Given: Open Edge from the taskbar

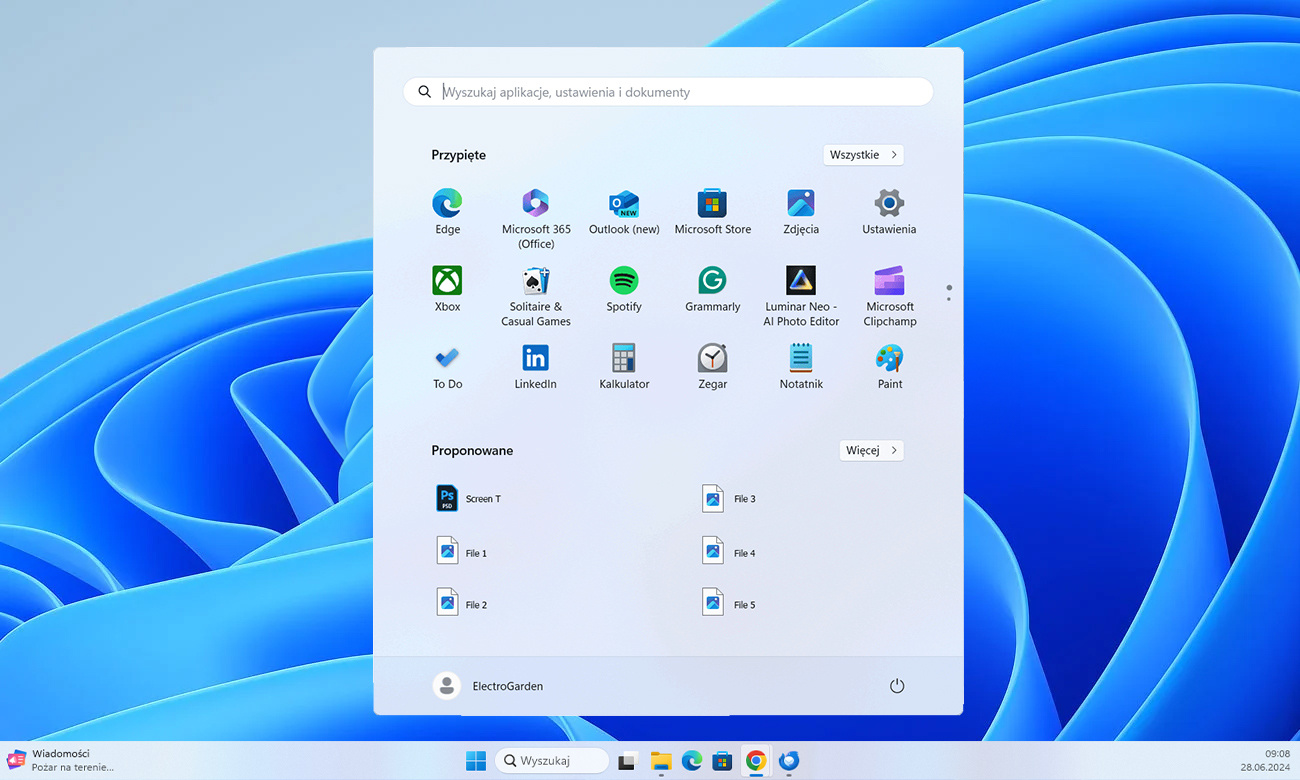Looking at the screenshot, I should tap(692, 761).
